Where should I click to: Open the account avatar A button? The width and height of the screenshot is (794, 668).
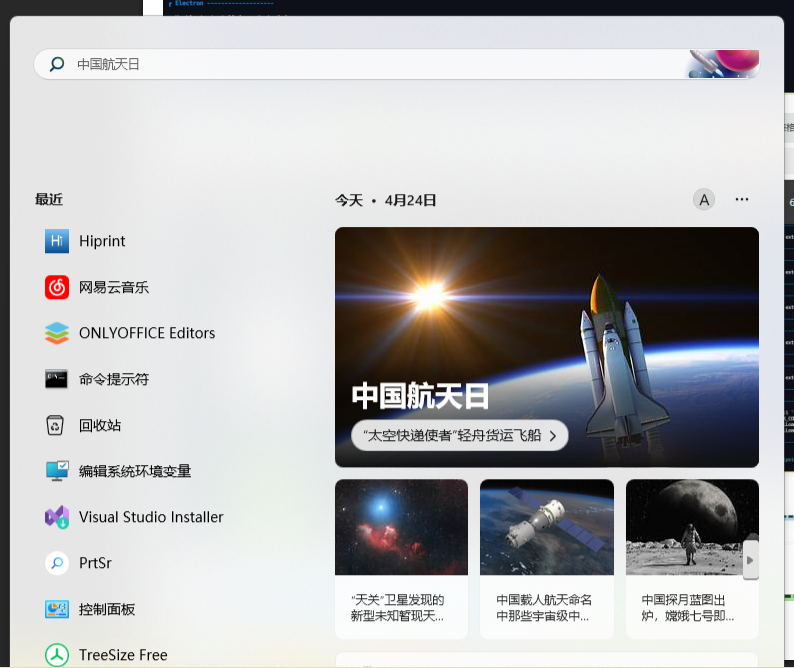coord(704,200)
